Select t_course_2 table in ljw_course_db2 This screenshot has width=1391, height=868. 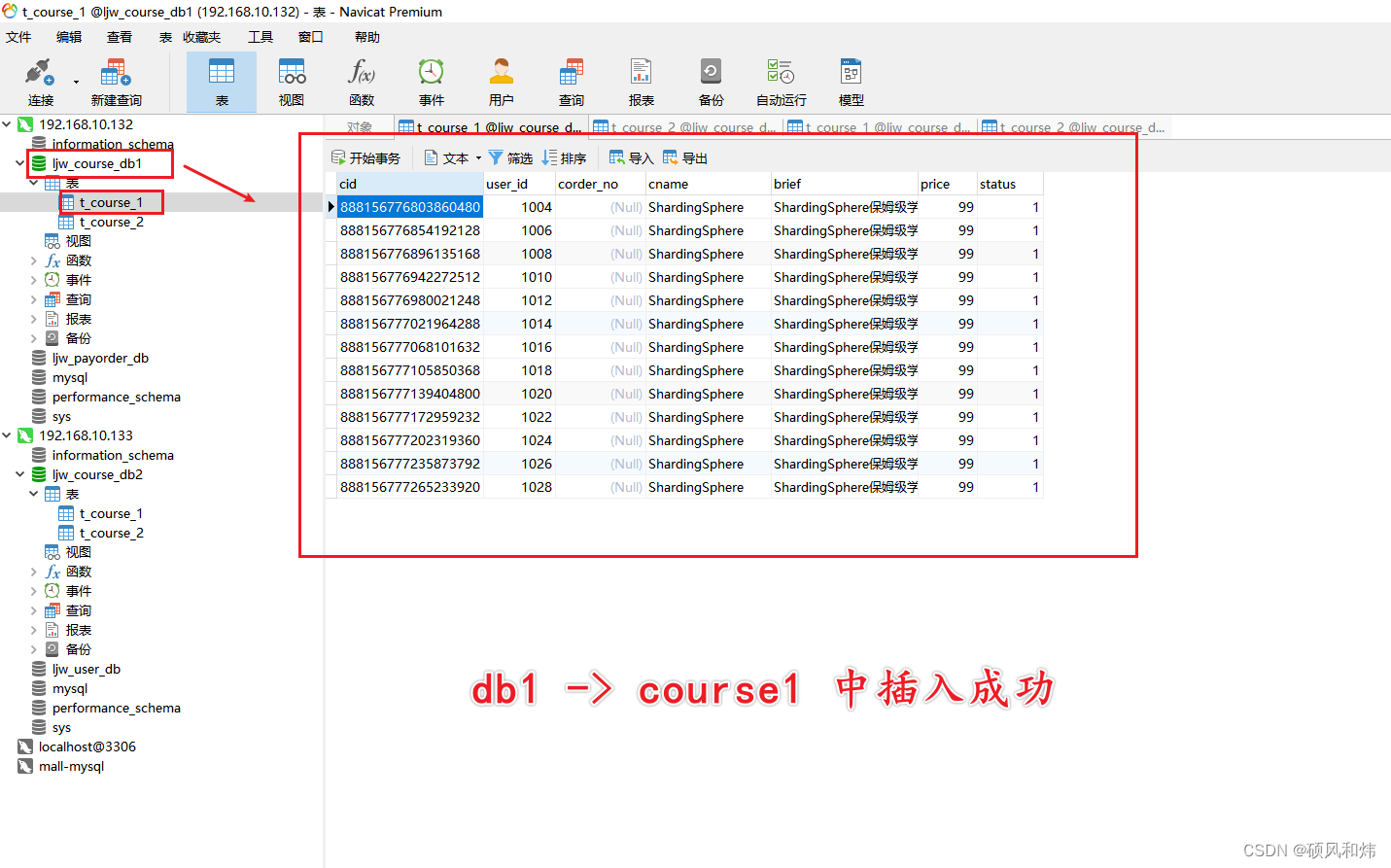[111, 533]
